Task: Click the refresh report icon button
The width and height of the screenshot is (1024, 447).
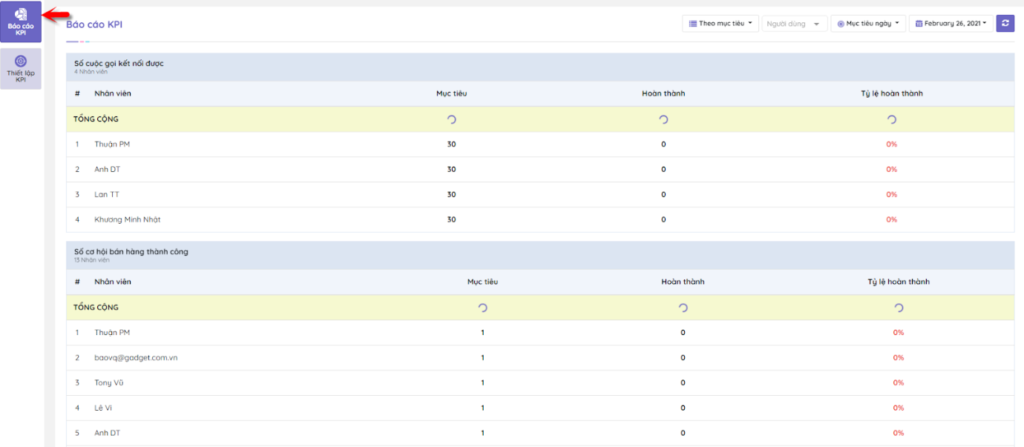Action: pos(1005,24)
